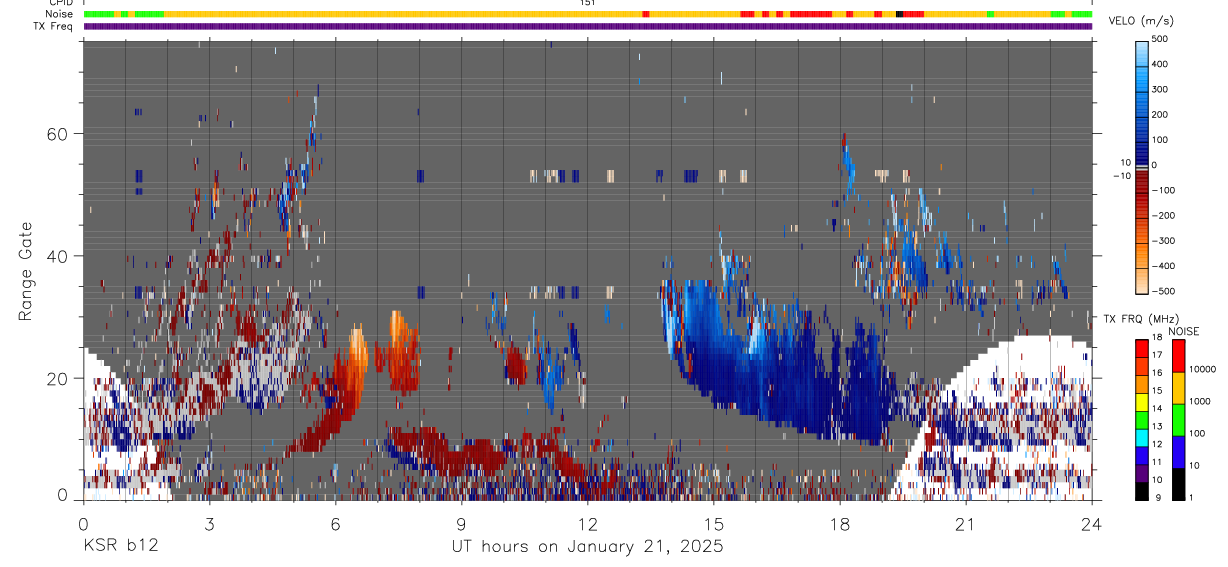Click the colored Noise strip above the plot

tap(588, 14)
